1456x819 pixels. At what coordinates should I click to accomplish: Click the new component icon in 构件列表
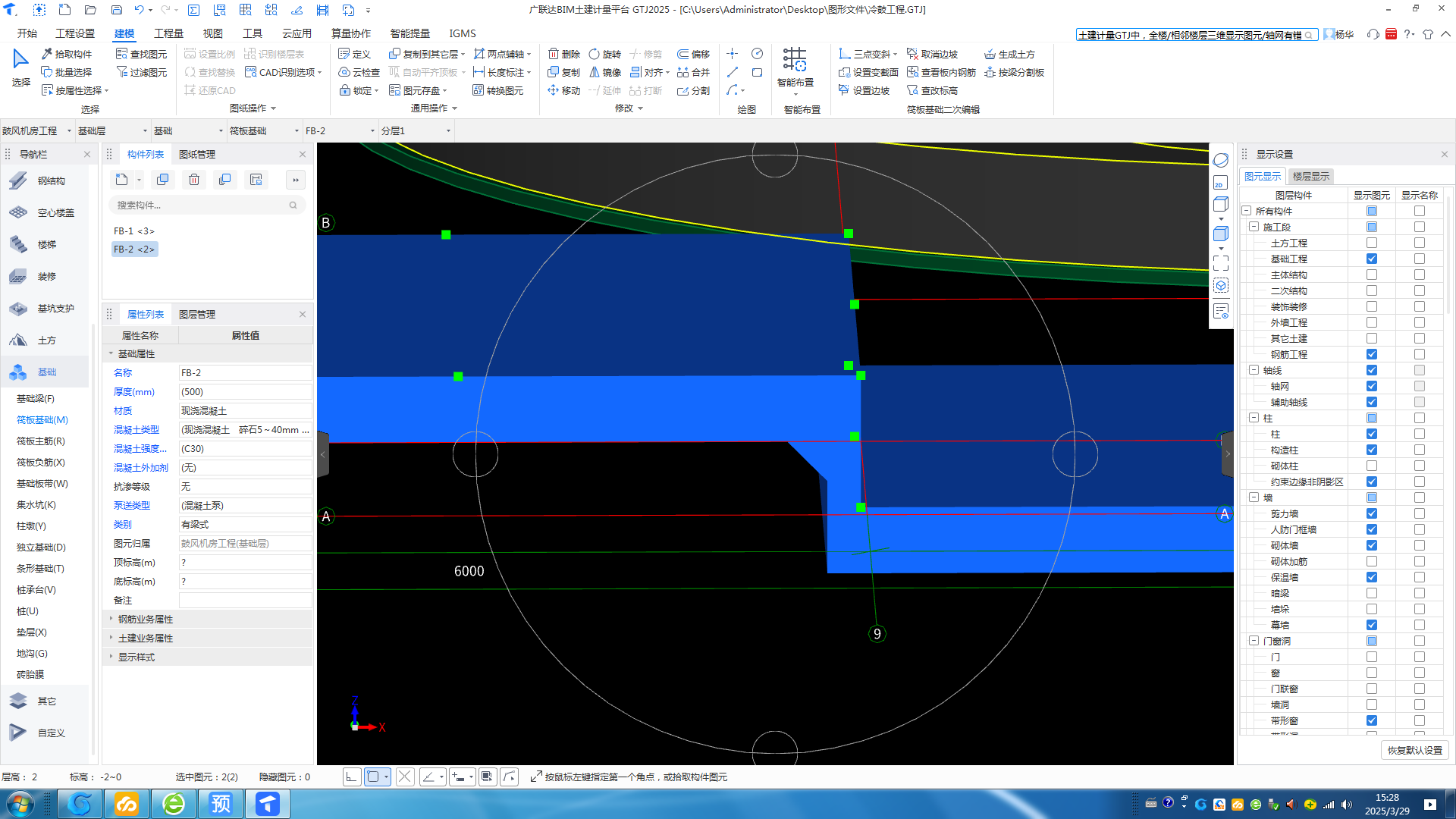pos(121,180)
